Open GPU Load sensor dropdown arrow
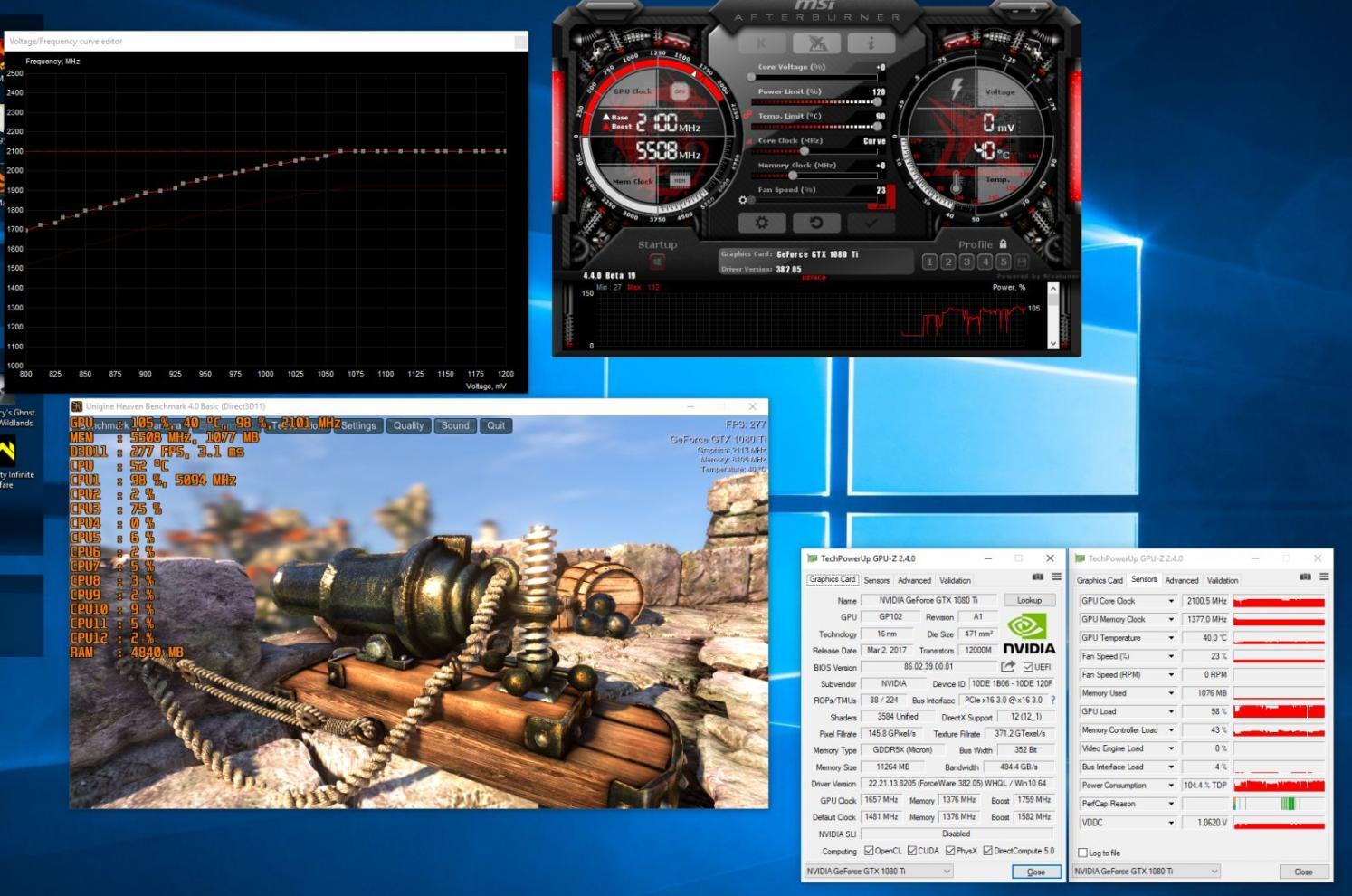The width and height of the screenshot is (1352, 896). coord(1171,711)
